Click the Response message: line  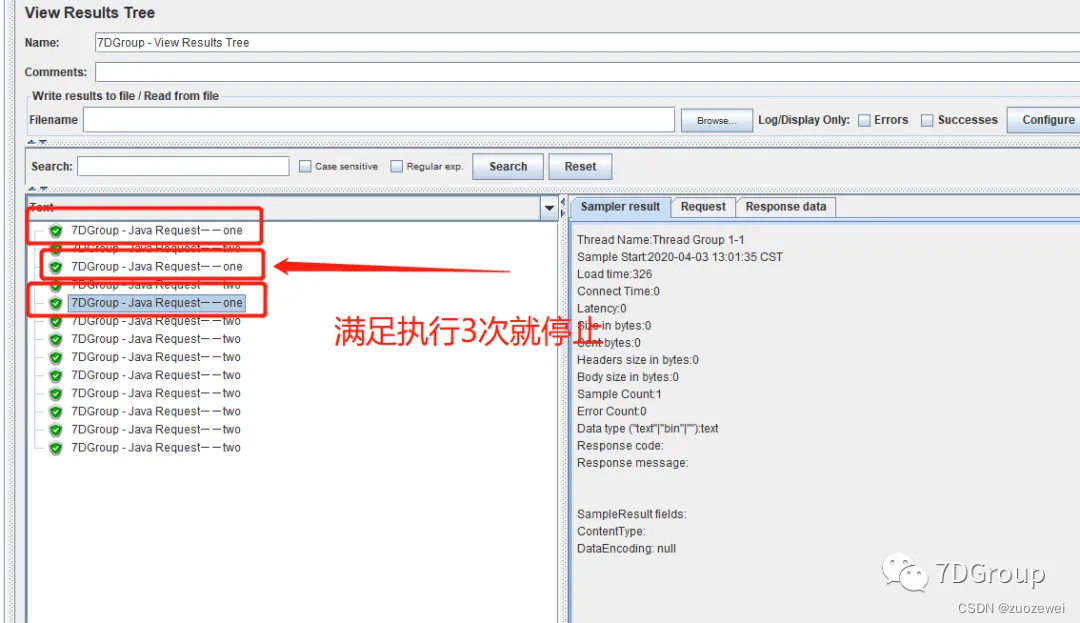pos(632,463)
